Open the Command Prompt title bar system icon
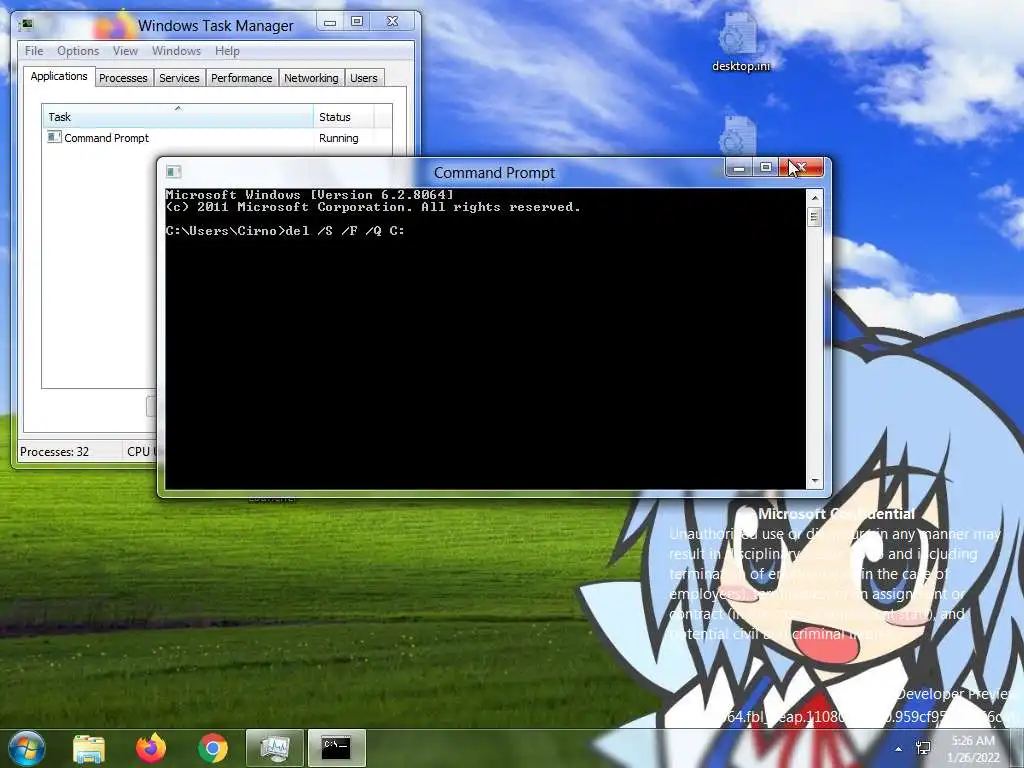The width and height of the screenshot is (1024, 768). tap(173, 172)
